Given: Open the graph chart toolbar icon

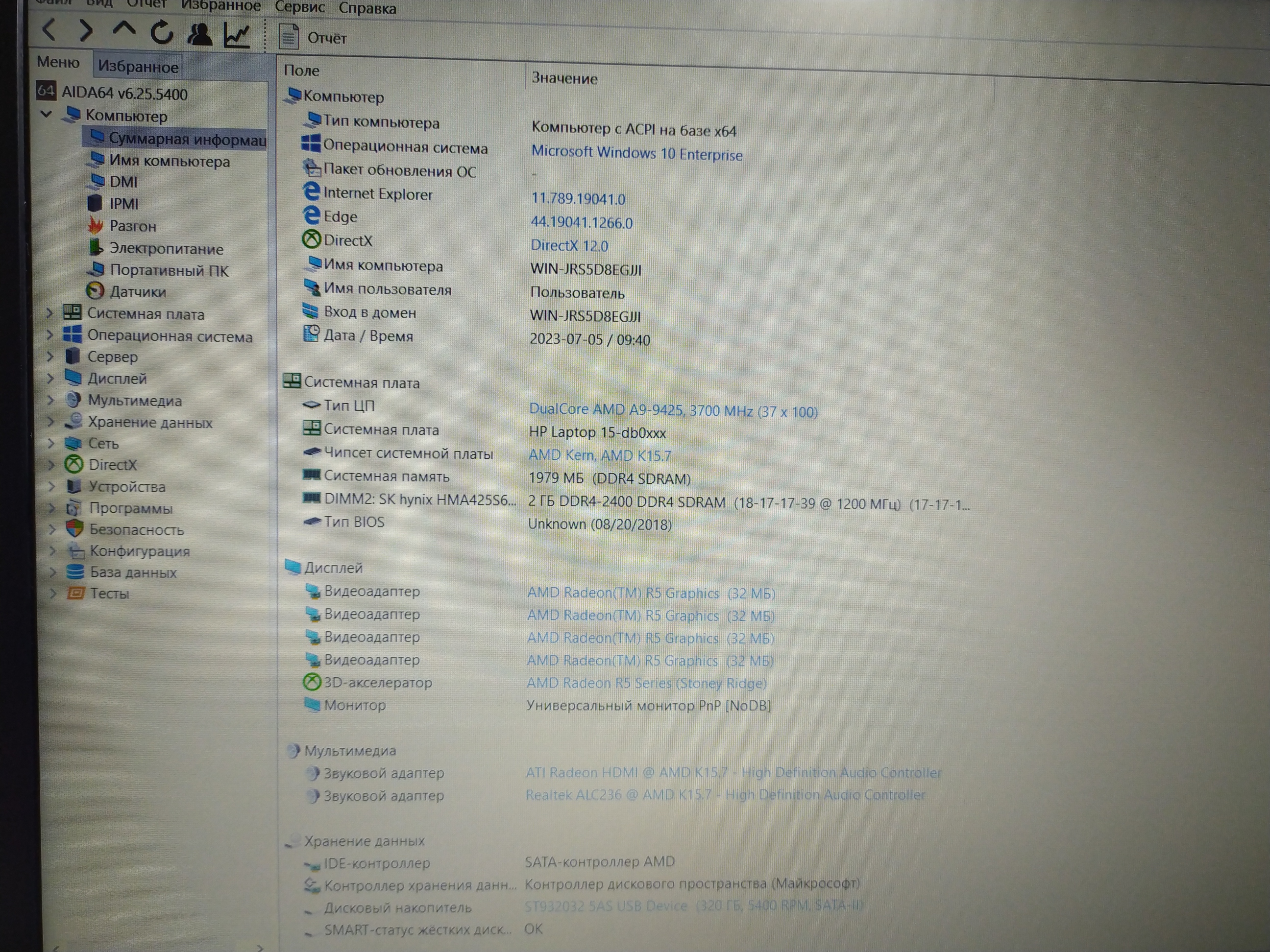Looking at the screenshot, I should (x=237, y=36).
